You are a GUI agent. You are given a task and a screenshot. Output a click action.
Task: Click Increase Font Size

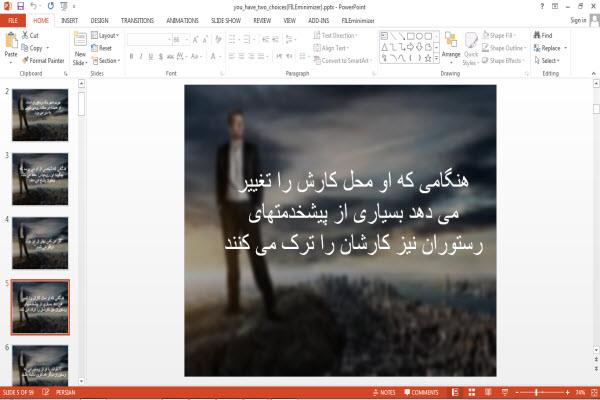click(x=196, y=39)
